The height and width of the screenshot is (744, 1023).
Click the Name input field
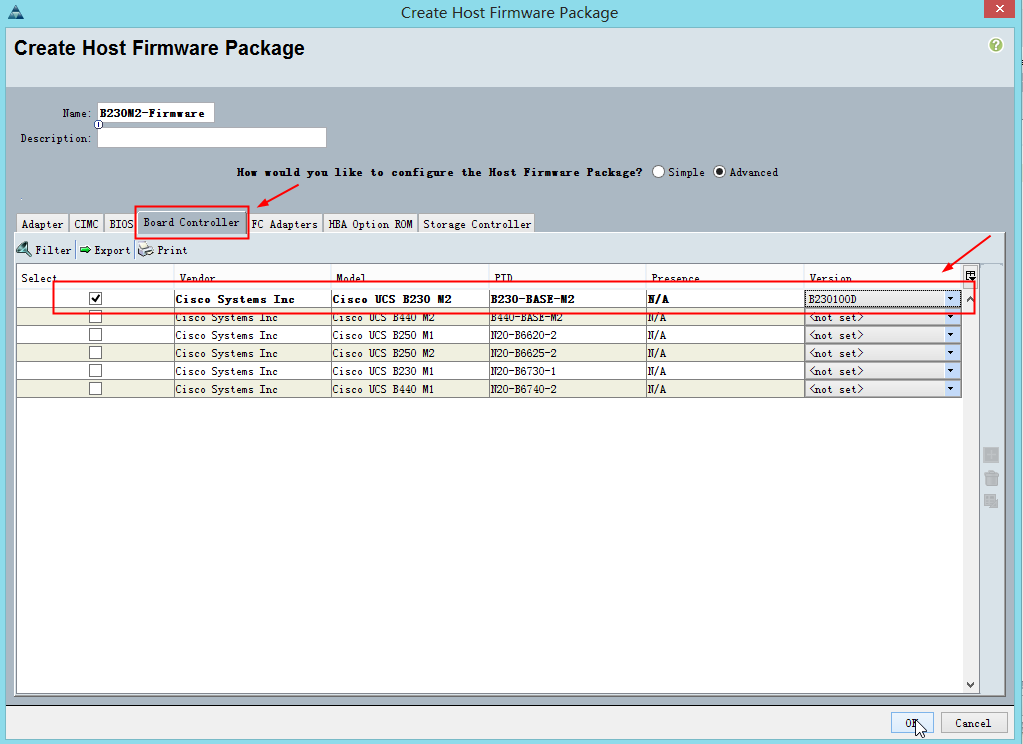[155, 113]
